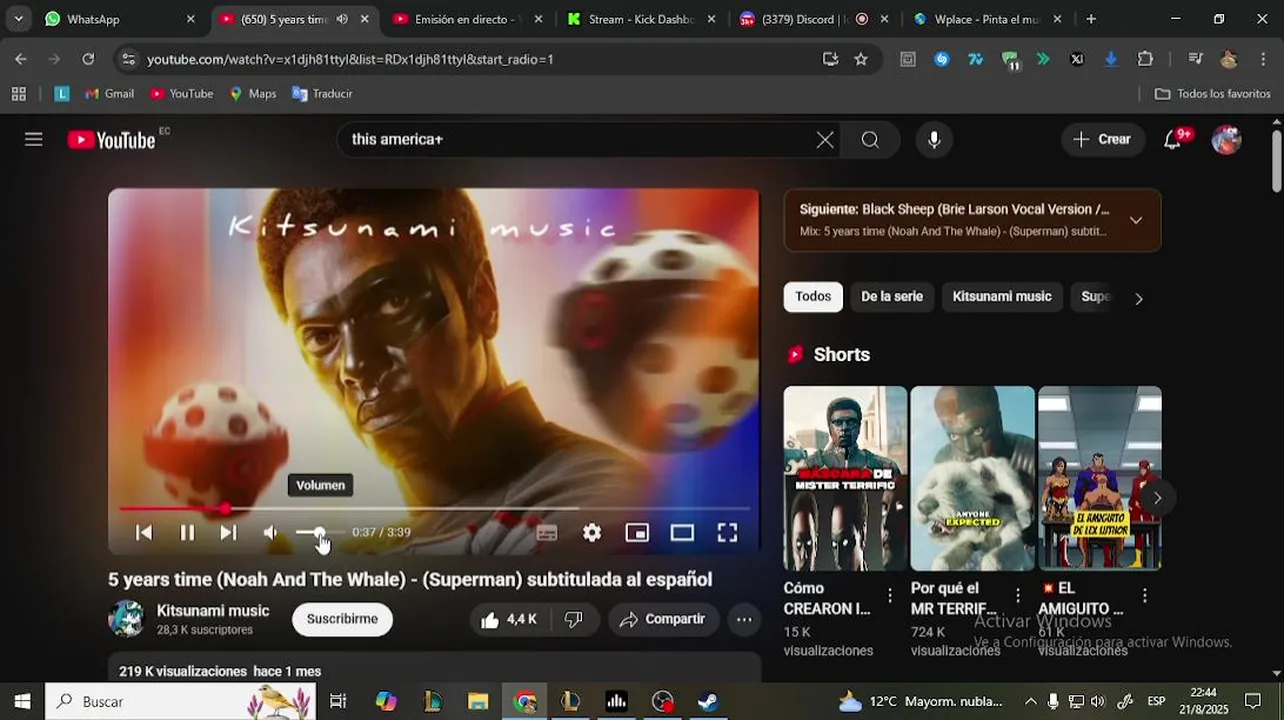The height and width of the screenshot is (720, 1284).
Task: Click the address bar URL
Action: [x=350, y=59]
